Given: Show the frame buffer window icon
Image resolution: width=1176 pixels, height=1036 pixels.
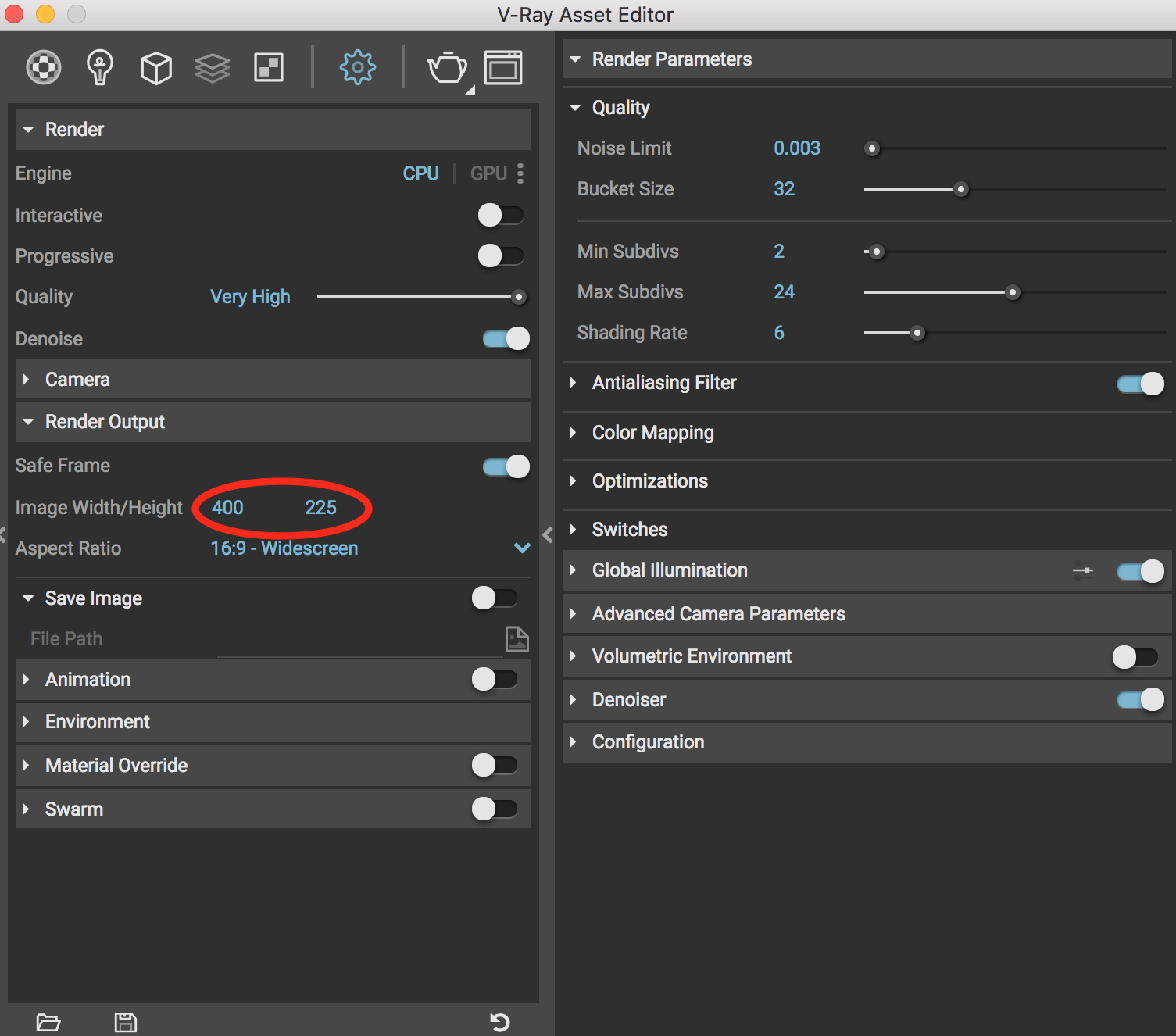Looking at the screenshot, I should coord(503,68).
